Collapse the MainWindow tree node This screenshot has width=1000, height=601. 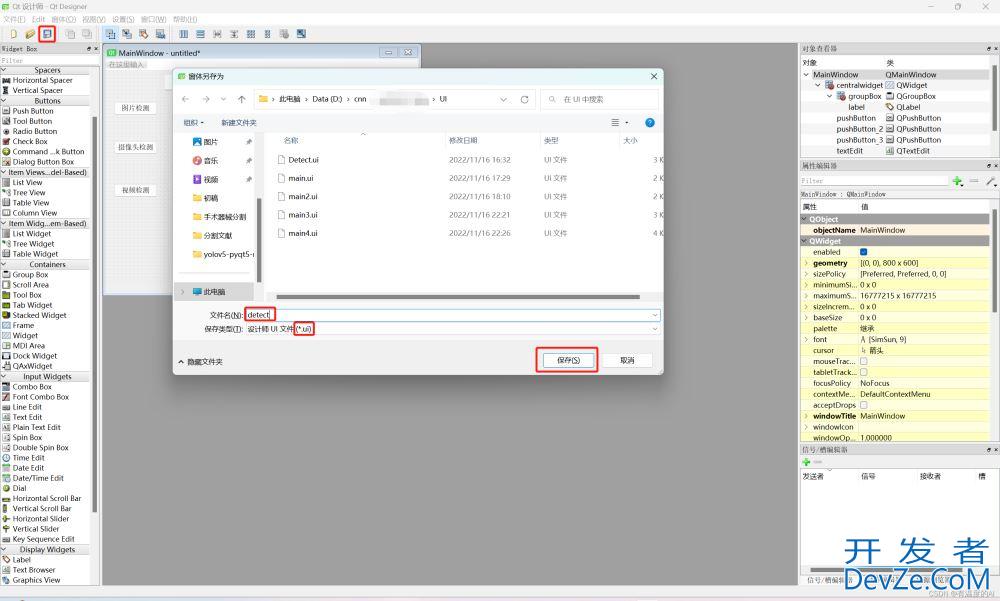pos(806,75)
